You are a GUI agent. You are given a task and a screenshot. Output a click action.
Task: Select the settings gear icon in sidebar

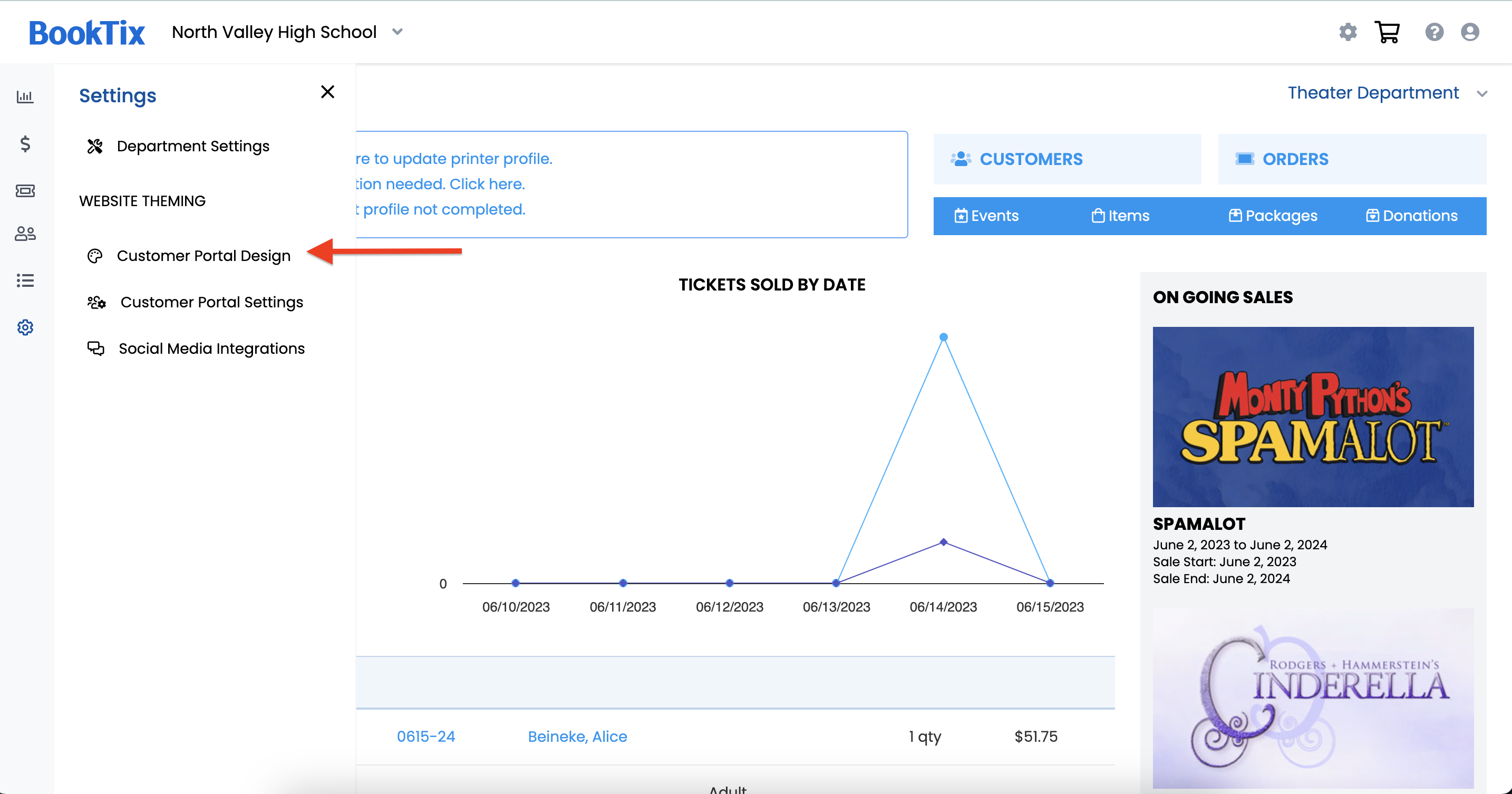[x=25, y=327]
